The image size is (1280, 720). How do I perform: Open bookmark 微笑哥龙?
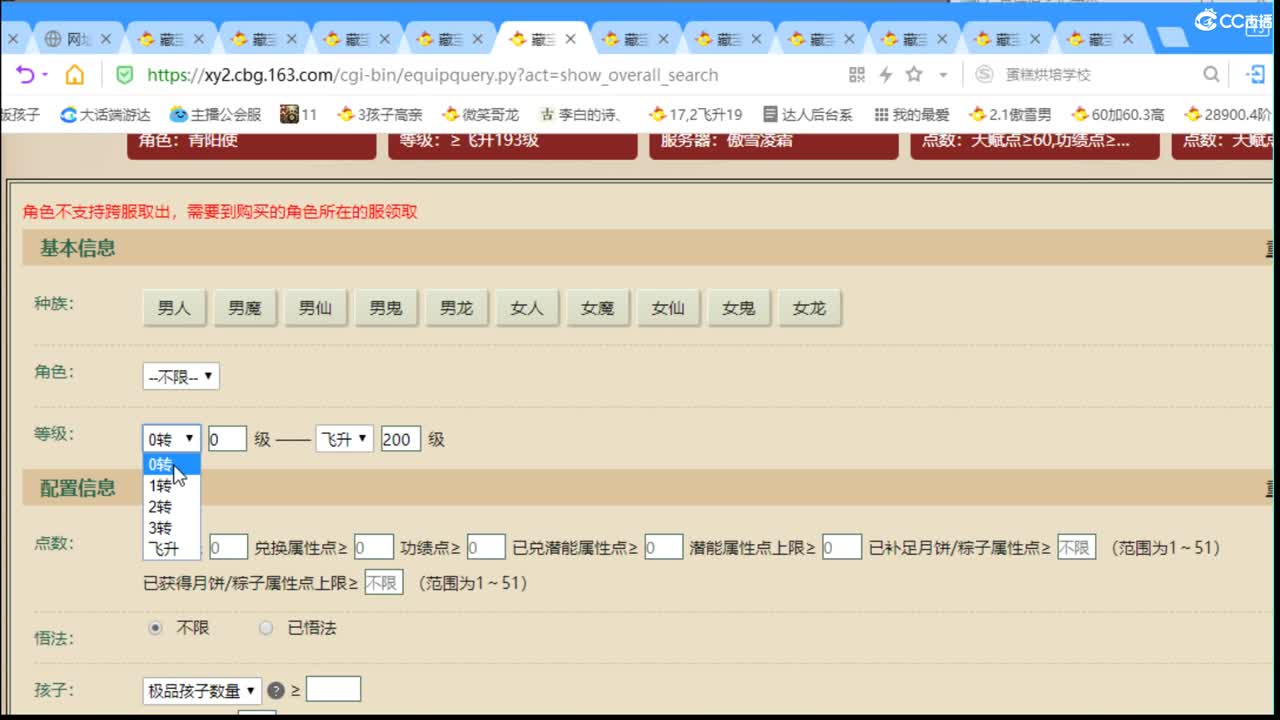point(480,114)
